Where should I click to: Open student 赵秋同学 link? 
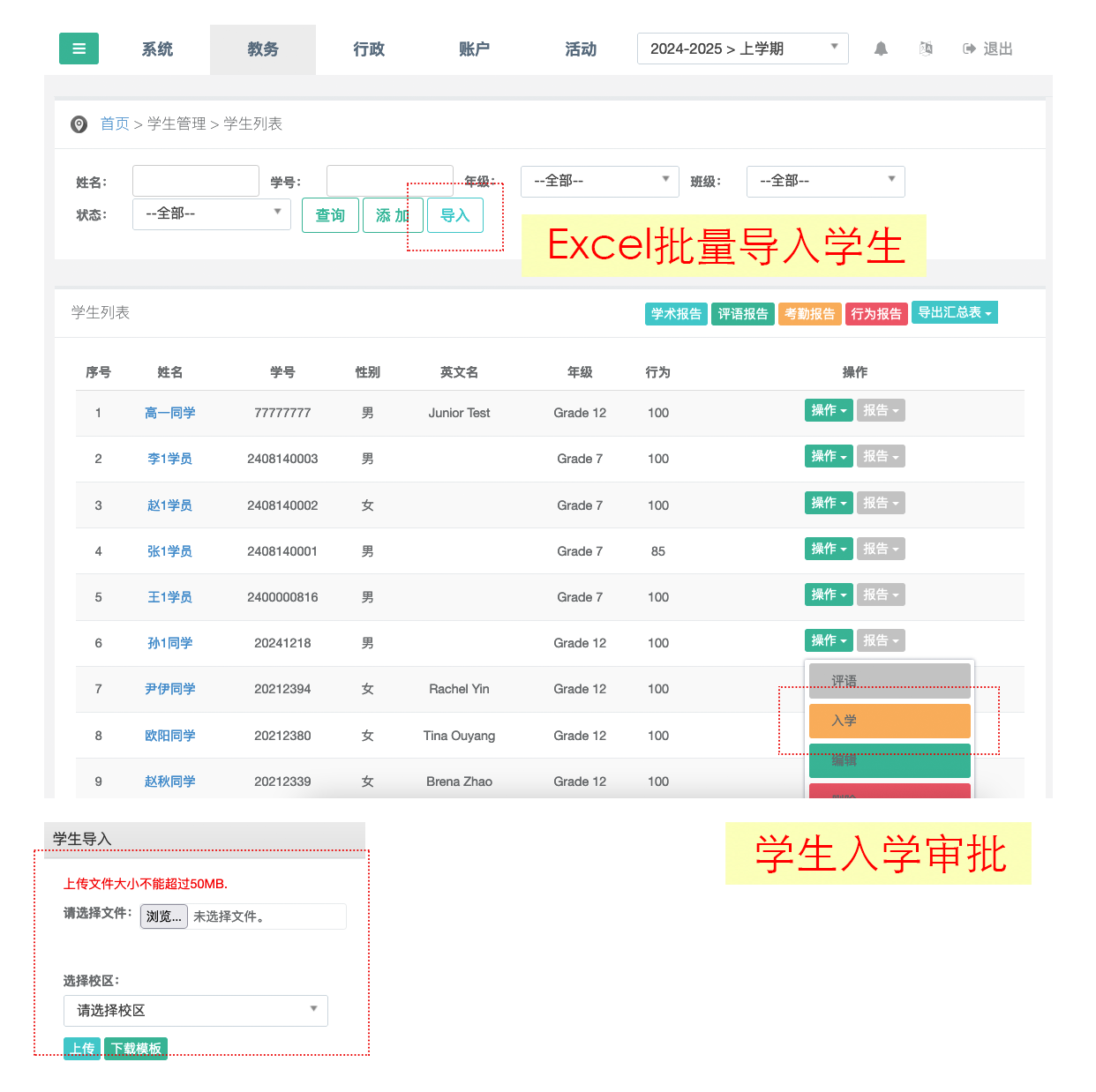170,782
